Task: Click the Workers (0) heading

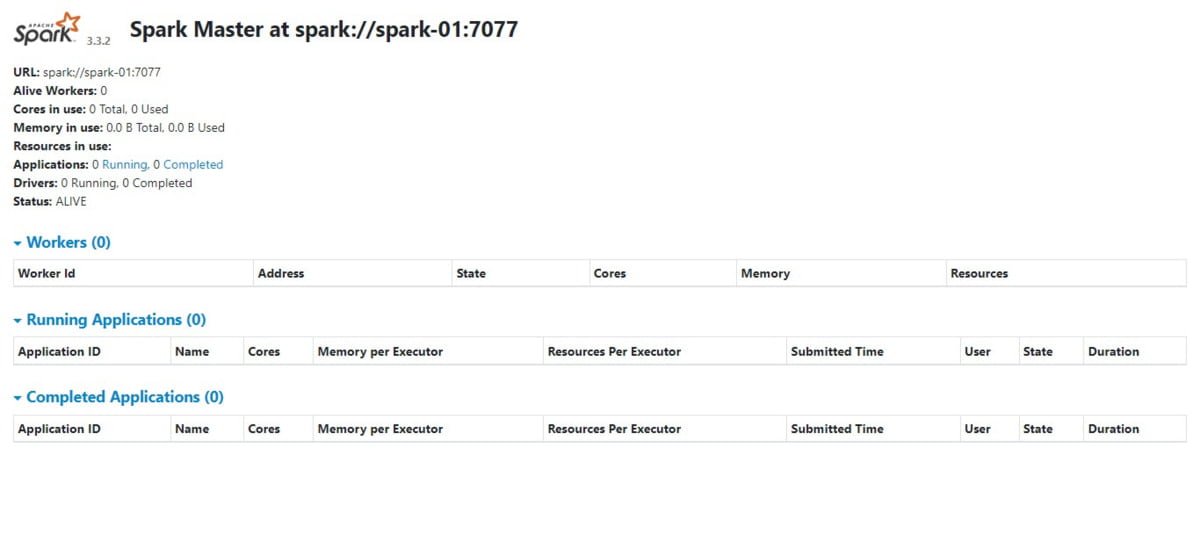Action: [68, 242]
